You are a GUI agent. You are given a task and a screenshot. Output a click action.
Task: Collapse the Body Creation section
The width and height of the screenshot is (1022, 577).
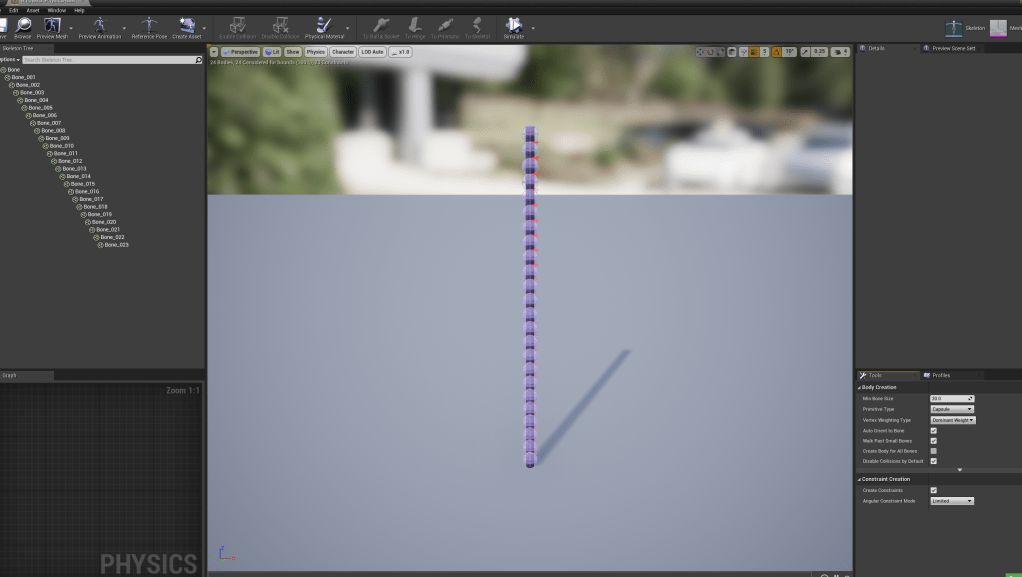click(859, 387)
